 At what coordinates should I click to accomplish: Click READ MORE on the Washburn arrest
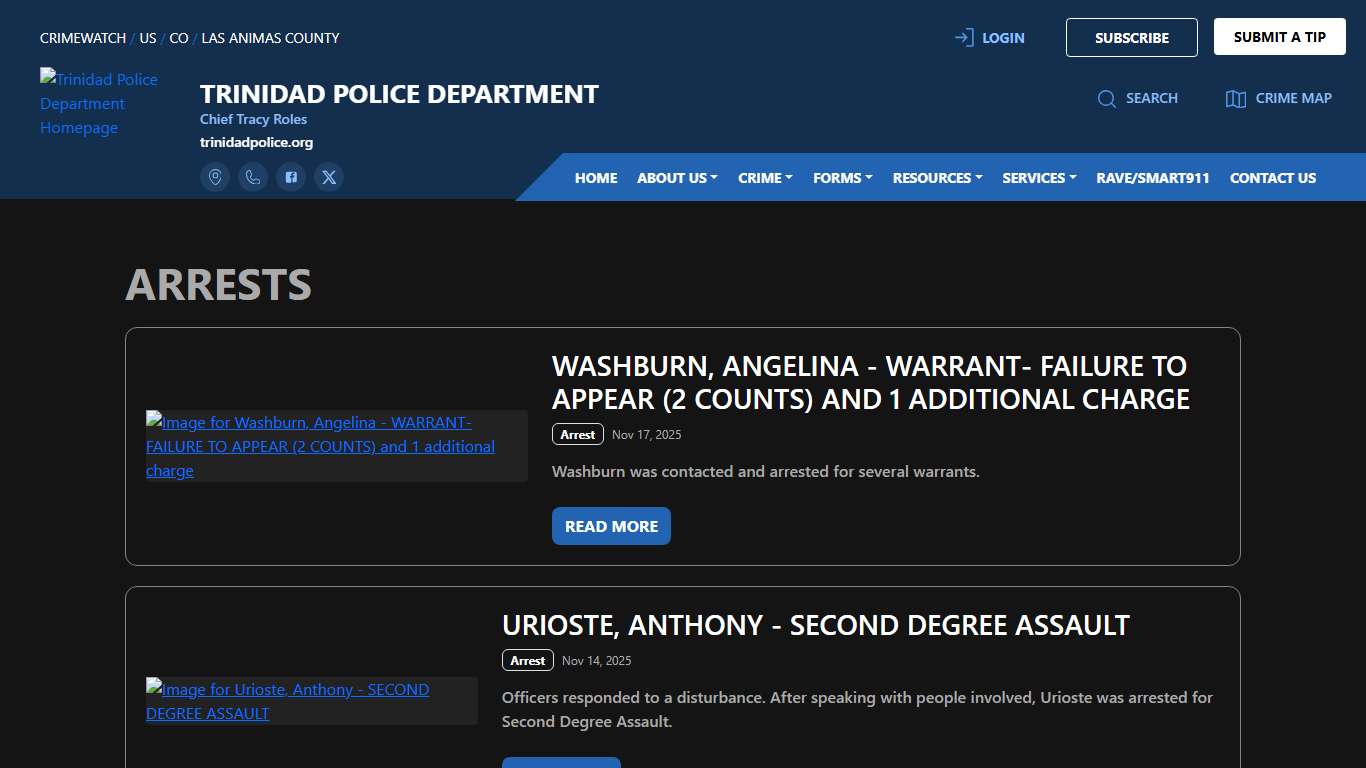(611, 525)
